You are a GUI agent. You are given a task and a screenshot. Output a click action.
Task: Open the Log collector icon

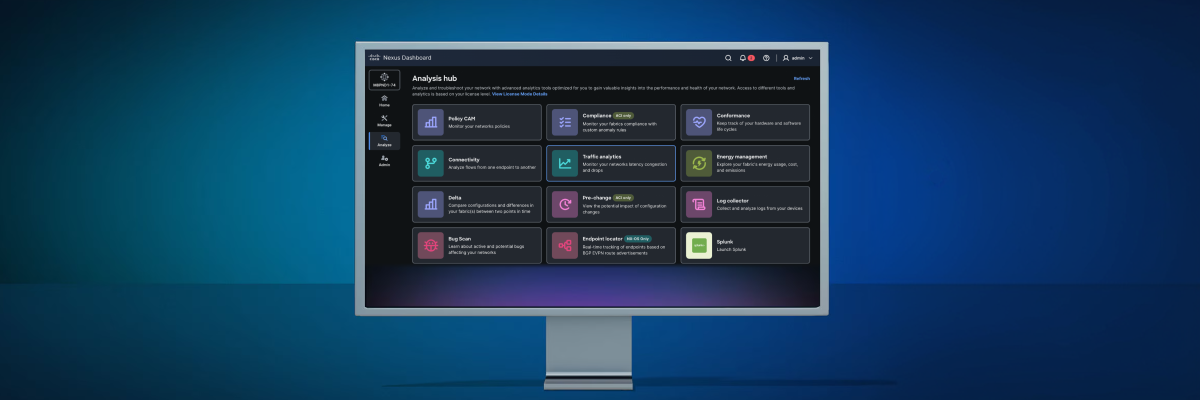tap(699, 204)
